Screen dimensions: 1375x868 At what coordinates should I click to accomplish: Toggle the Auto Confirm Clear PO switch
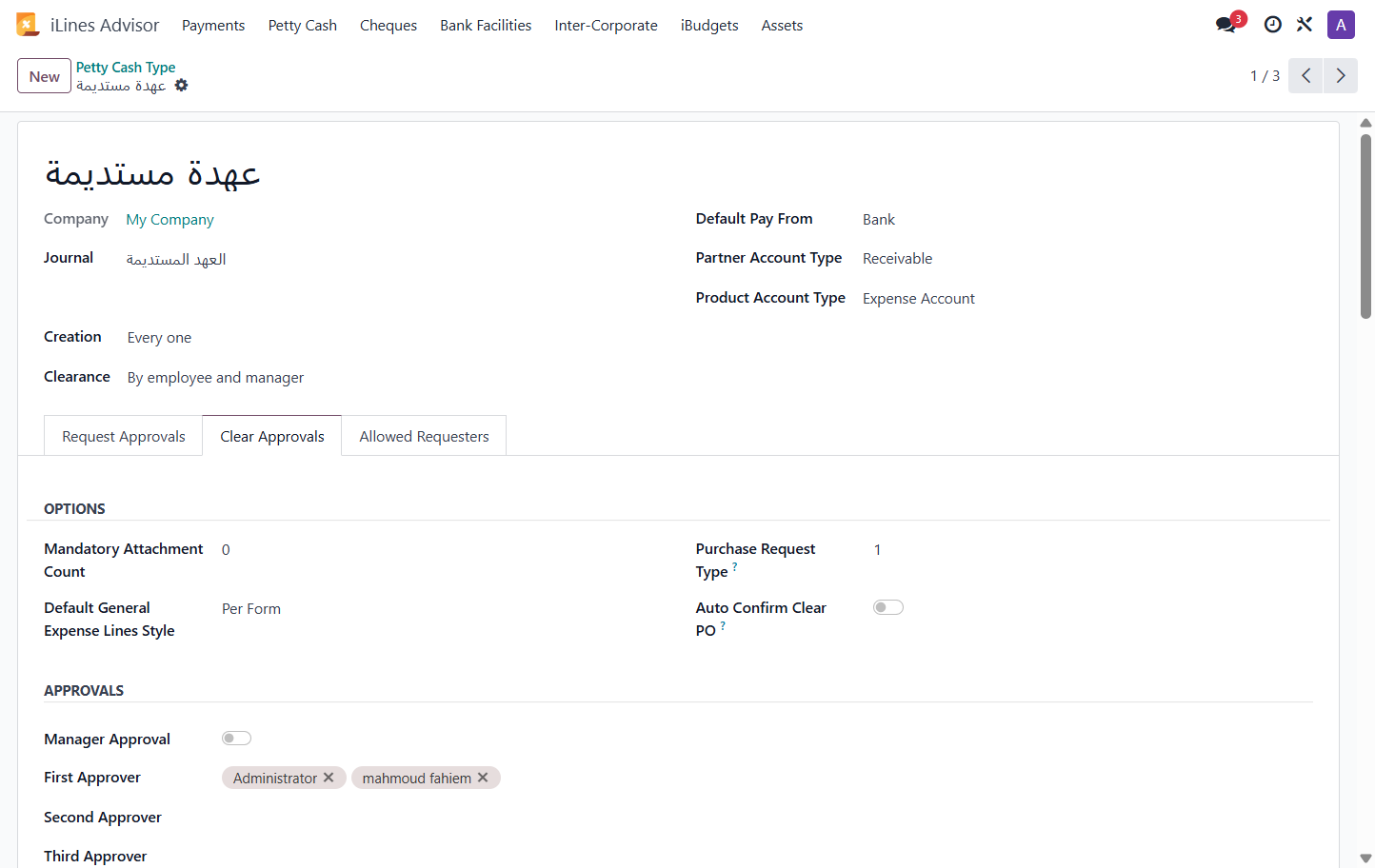(x=888, y=607)
